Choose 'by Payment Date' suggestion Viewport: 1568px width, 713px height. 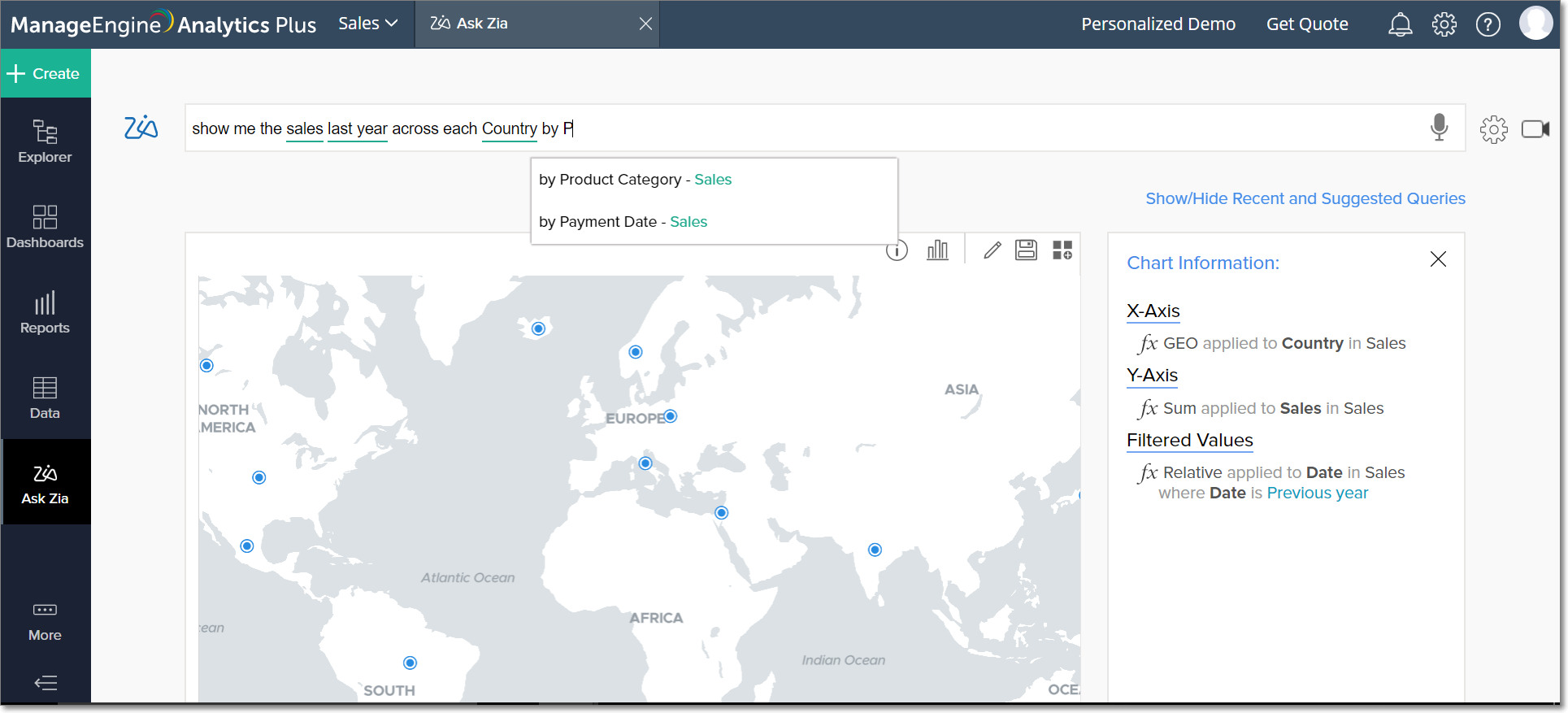click(x=623, y=222)
